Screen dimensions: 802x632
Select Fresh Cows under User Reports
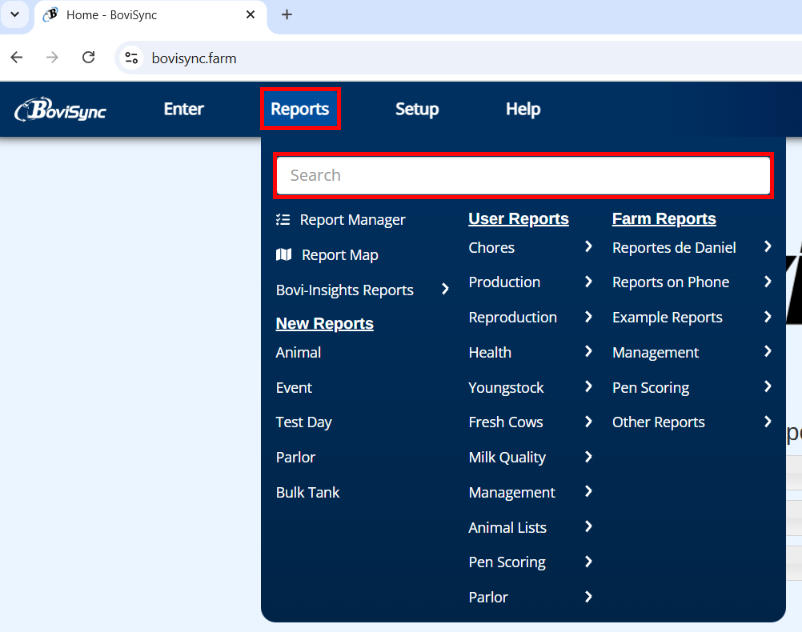point(506,422)
